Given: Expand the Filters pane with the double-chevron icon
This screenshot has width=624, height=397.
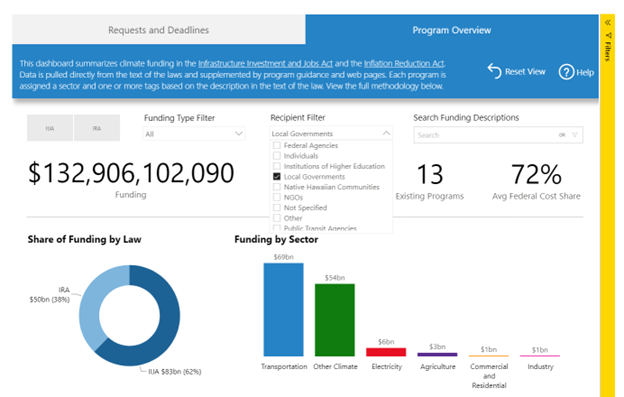Looking at the screenshot, I should pyautogui.click(x=608, y=23).
